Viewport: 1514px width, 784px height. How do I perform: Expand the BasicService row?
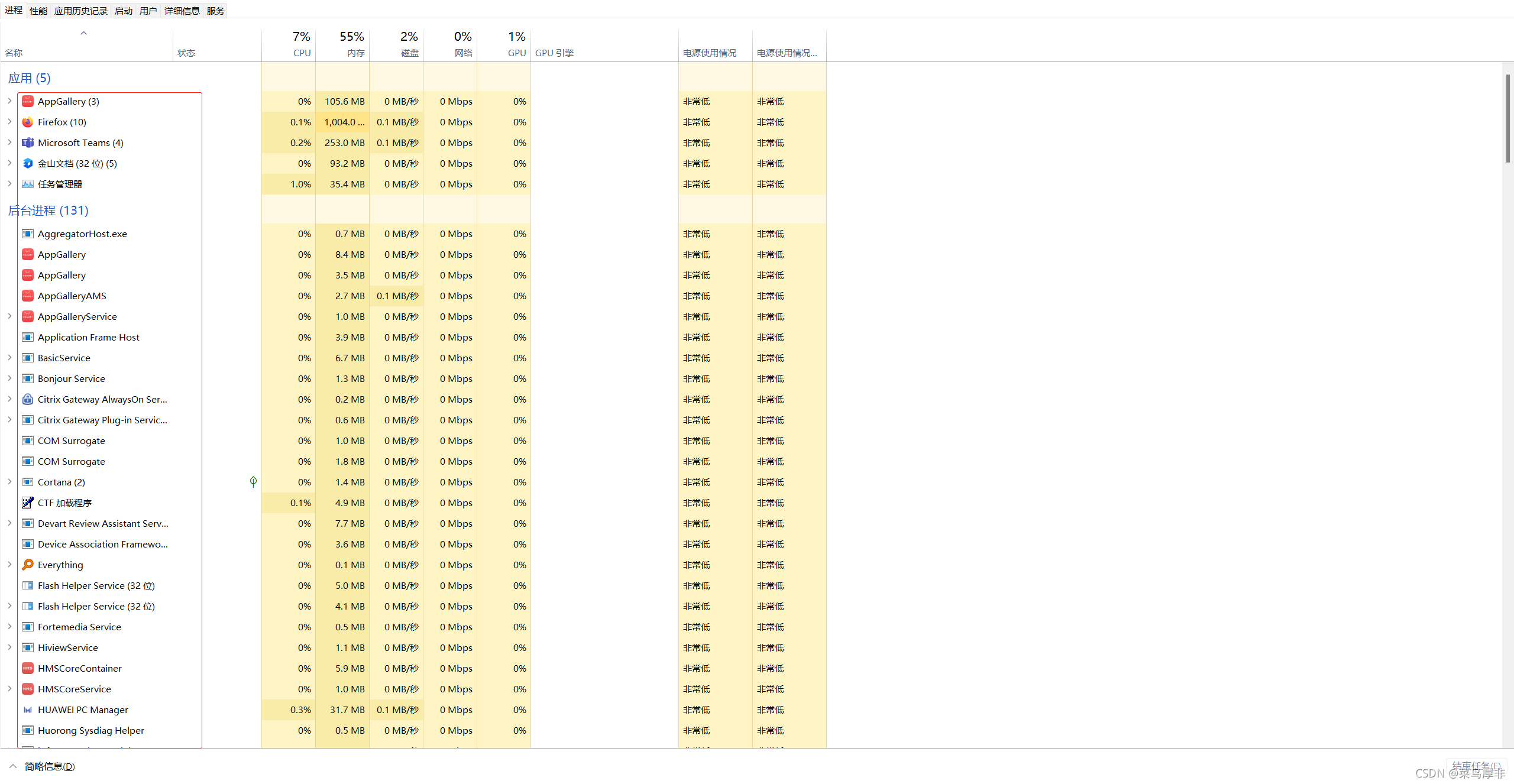[9, 358]
